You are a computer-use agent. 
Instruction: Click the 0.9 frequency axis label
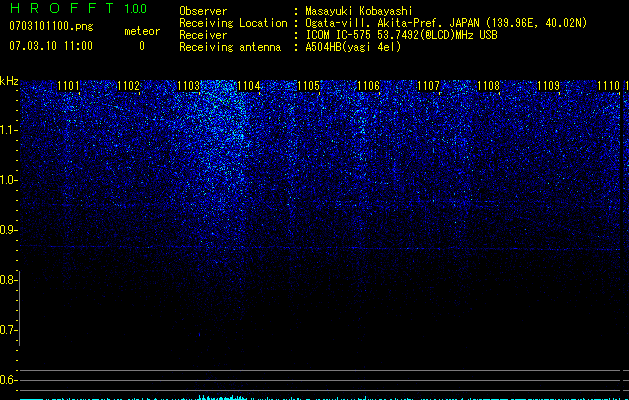point(8,230)
